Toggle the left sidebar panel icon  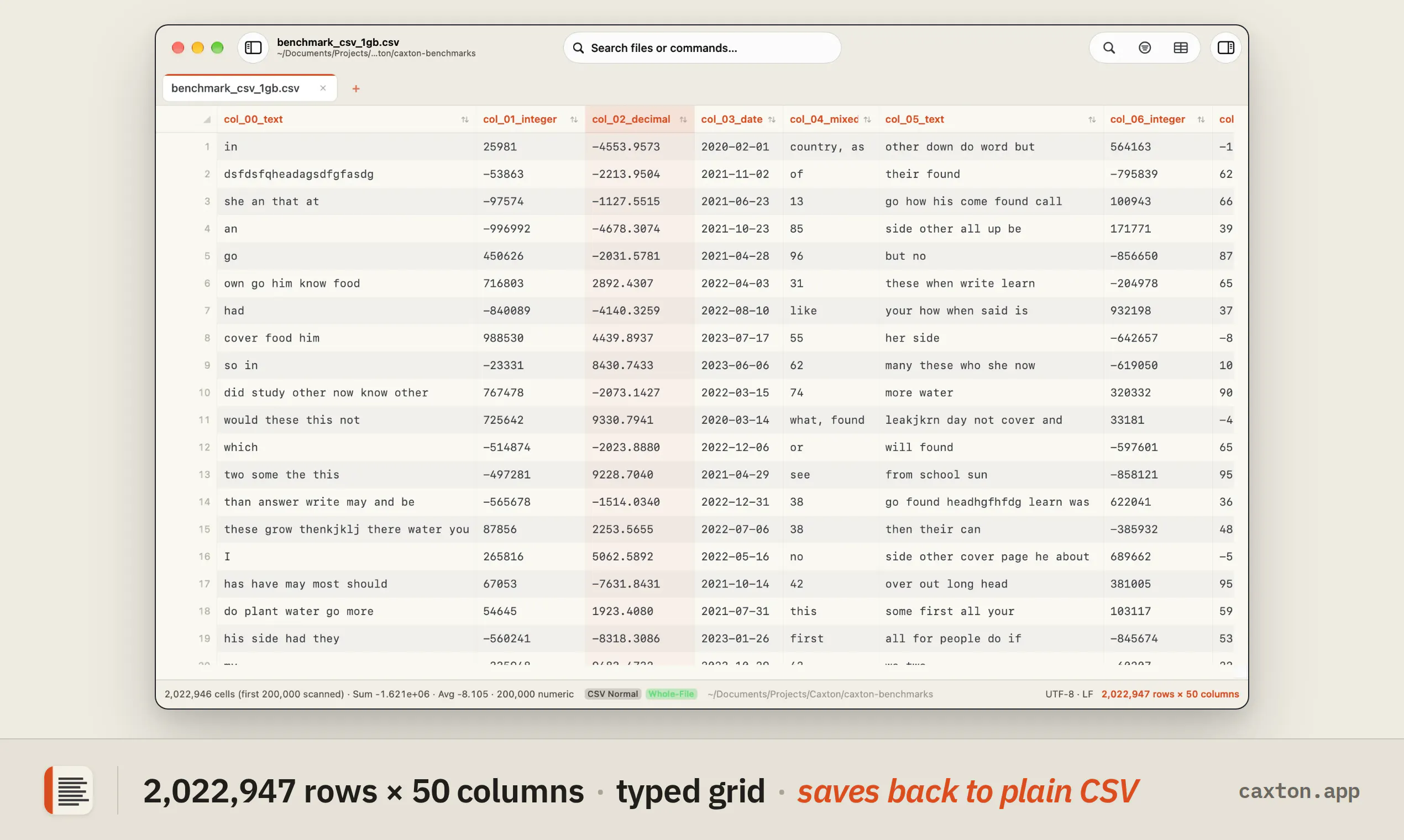253,48
